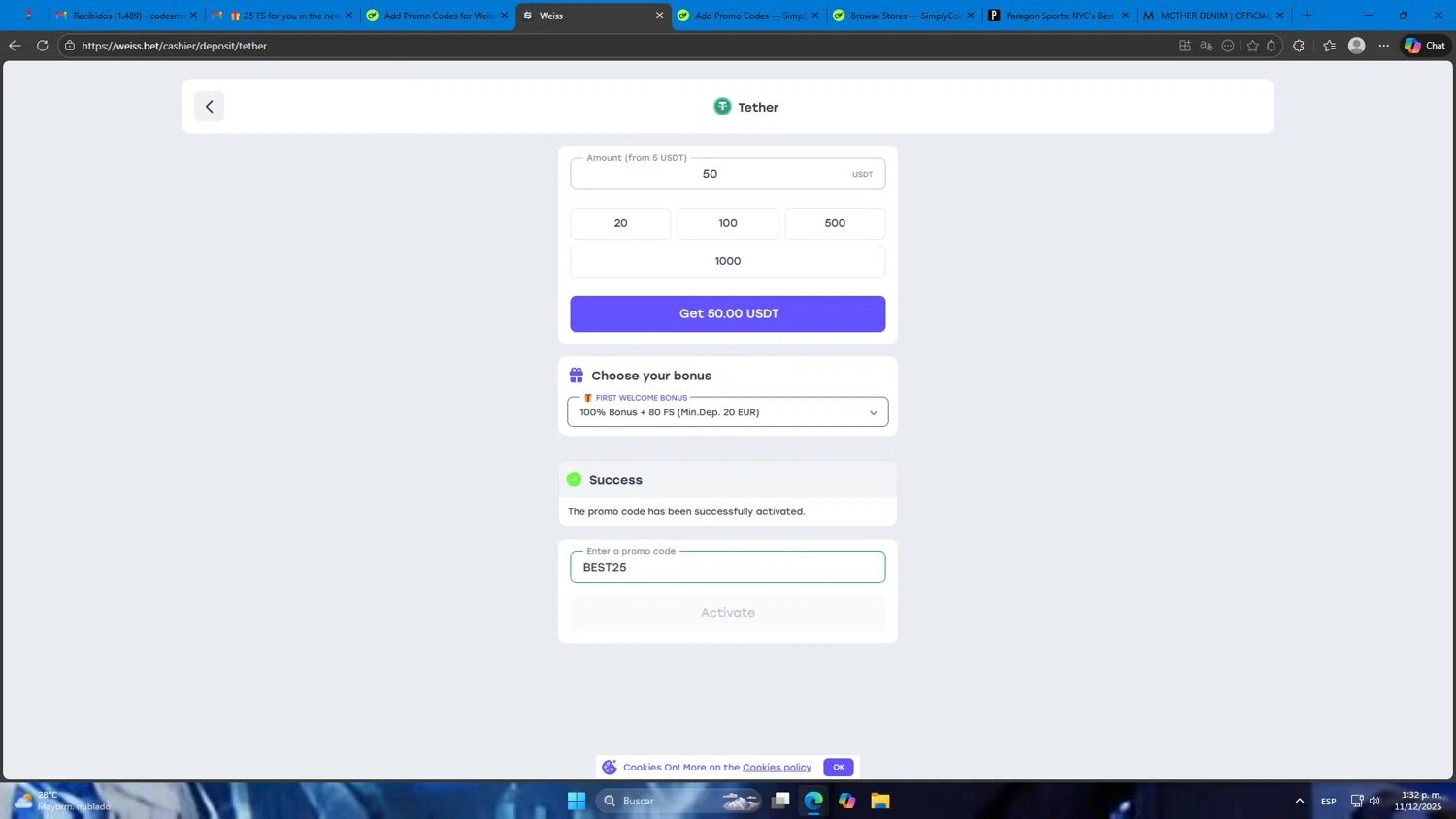Click the ESP language indicator
Image resolution: width=1456 pixels, height=819 pixels.
[1328, 802]
